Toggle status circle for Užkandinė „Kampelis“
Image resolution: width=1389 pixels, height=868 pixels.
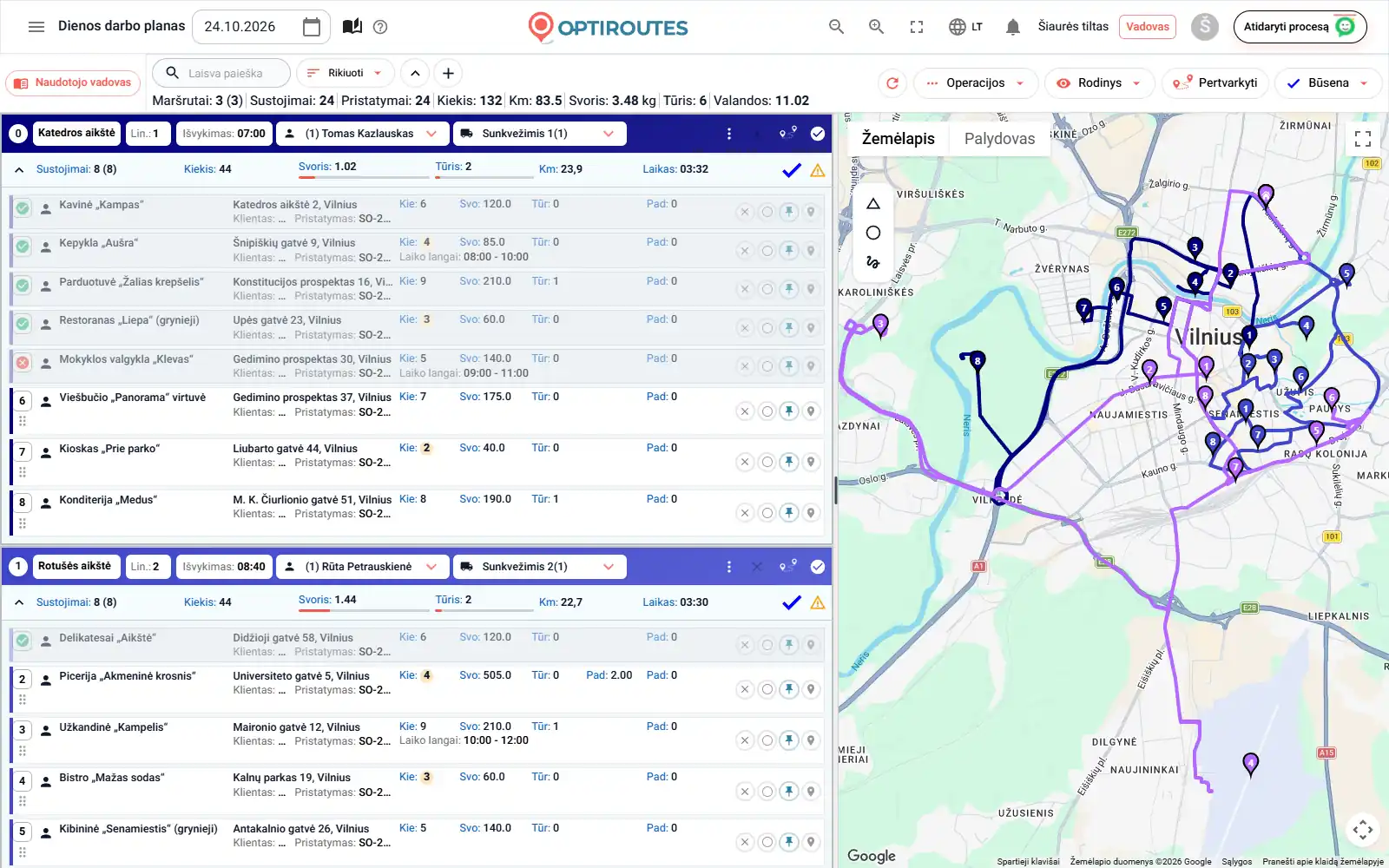pos(767,740)
